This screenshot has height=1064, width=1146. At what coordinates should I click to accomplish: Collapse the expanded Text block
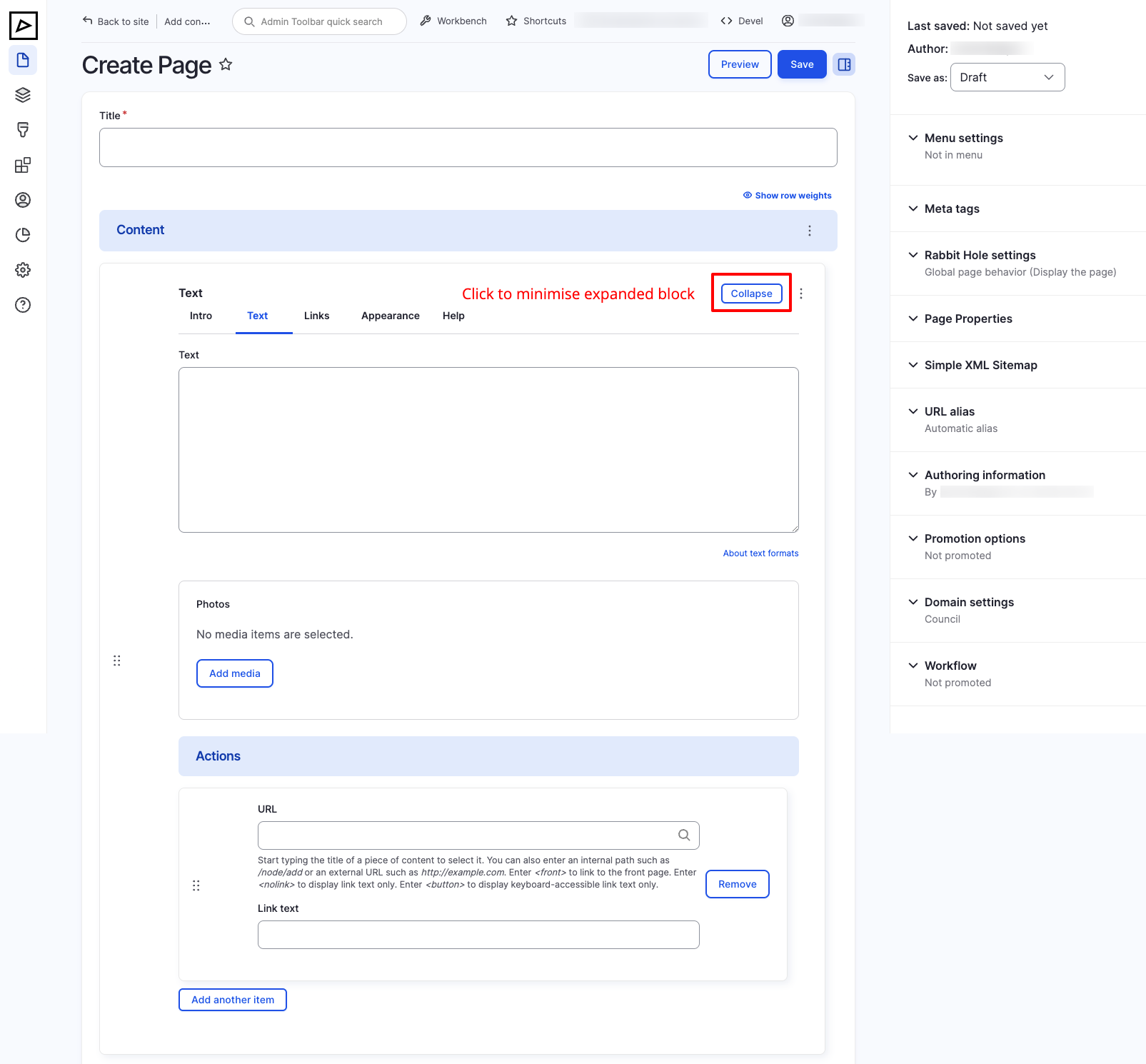coord(751,293)
